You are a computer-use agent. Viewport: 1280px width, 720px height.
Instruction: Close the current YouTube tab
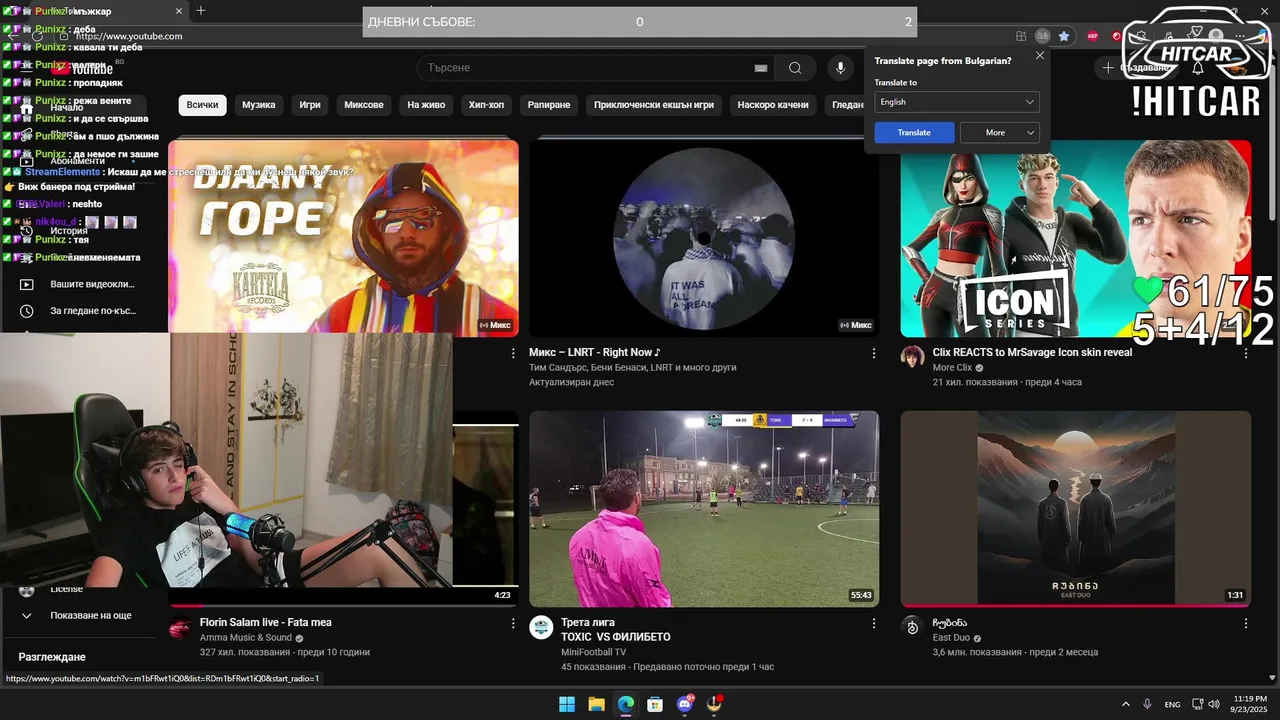click(179, 11)
